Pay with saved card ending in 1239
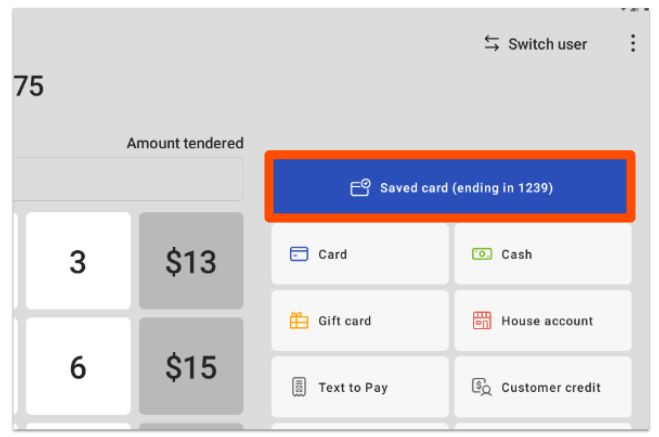659x437 pixels. (449, 187)
